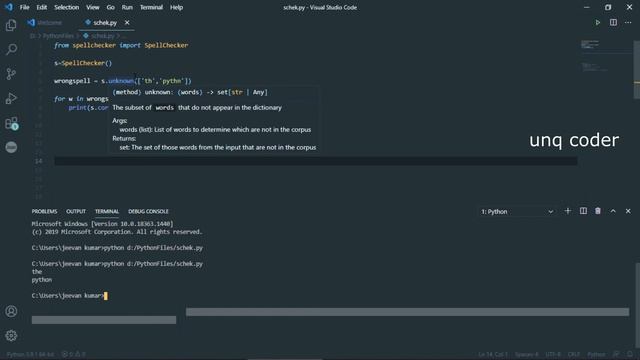Image resolution: width=640 pixels, height=360 pixels.
Task: Switch to the DEBUG CONSOLE tab
Action: coord(148,211)
